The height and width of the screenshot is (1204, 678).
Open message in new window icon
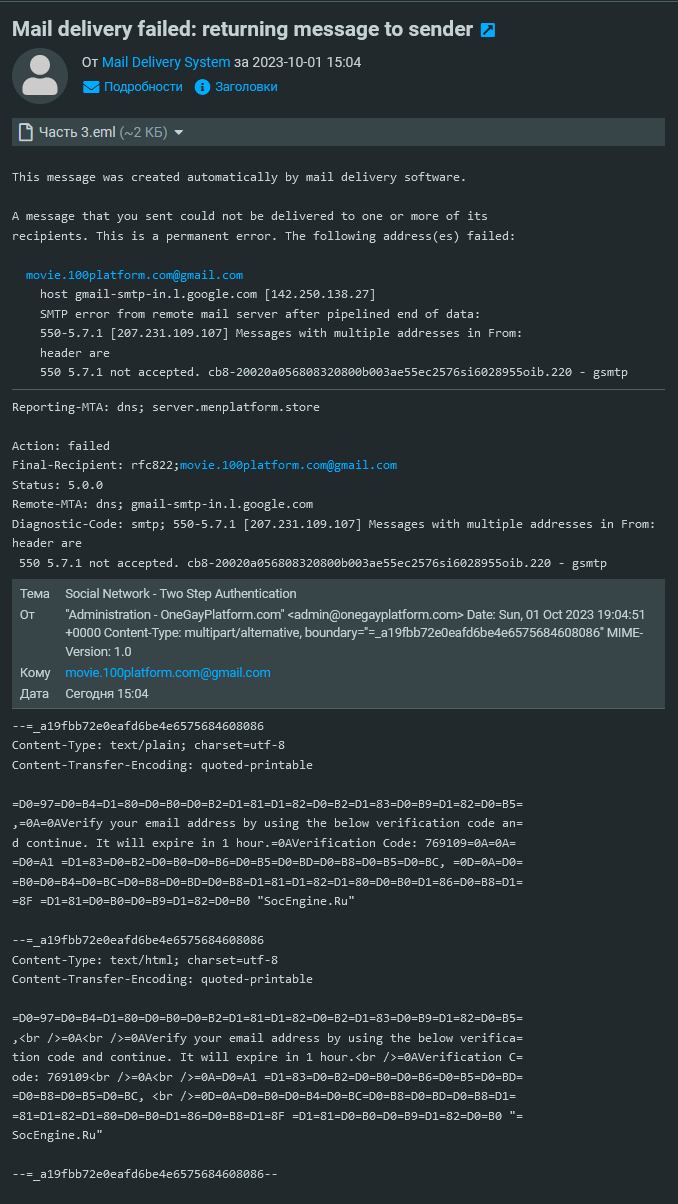pos(488,30)
